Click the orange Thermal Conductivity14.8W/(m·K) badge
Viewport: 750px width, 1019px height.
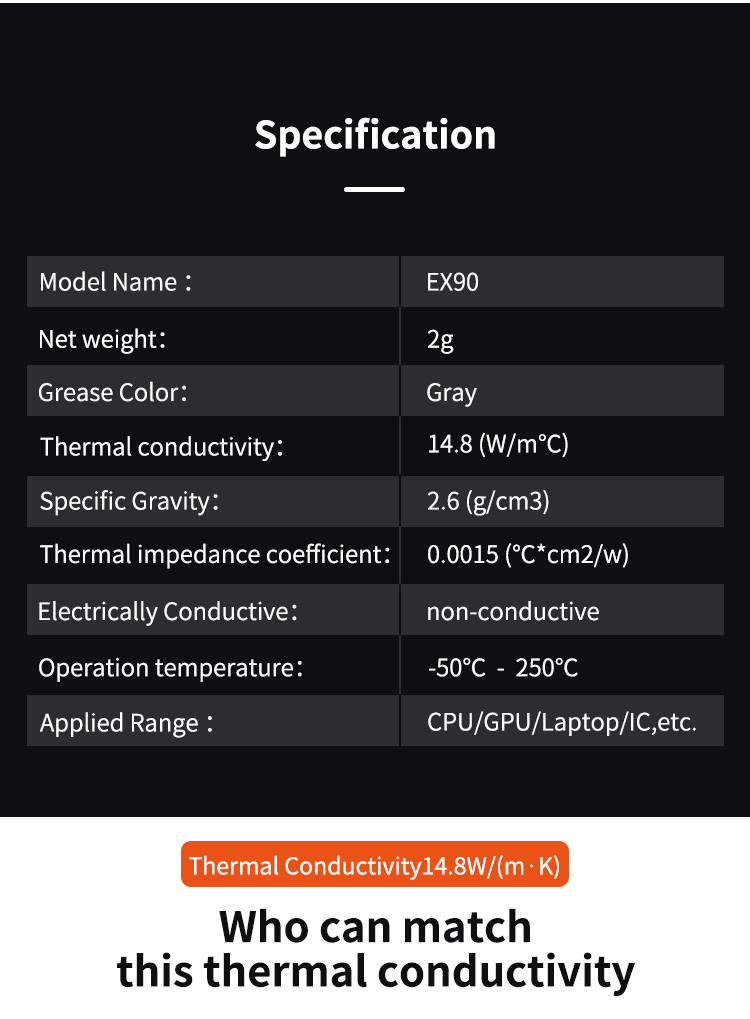[x=375, y=864]
